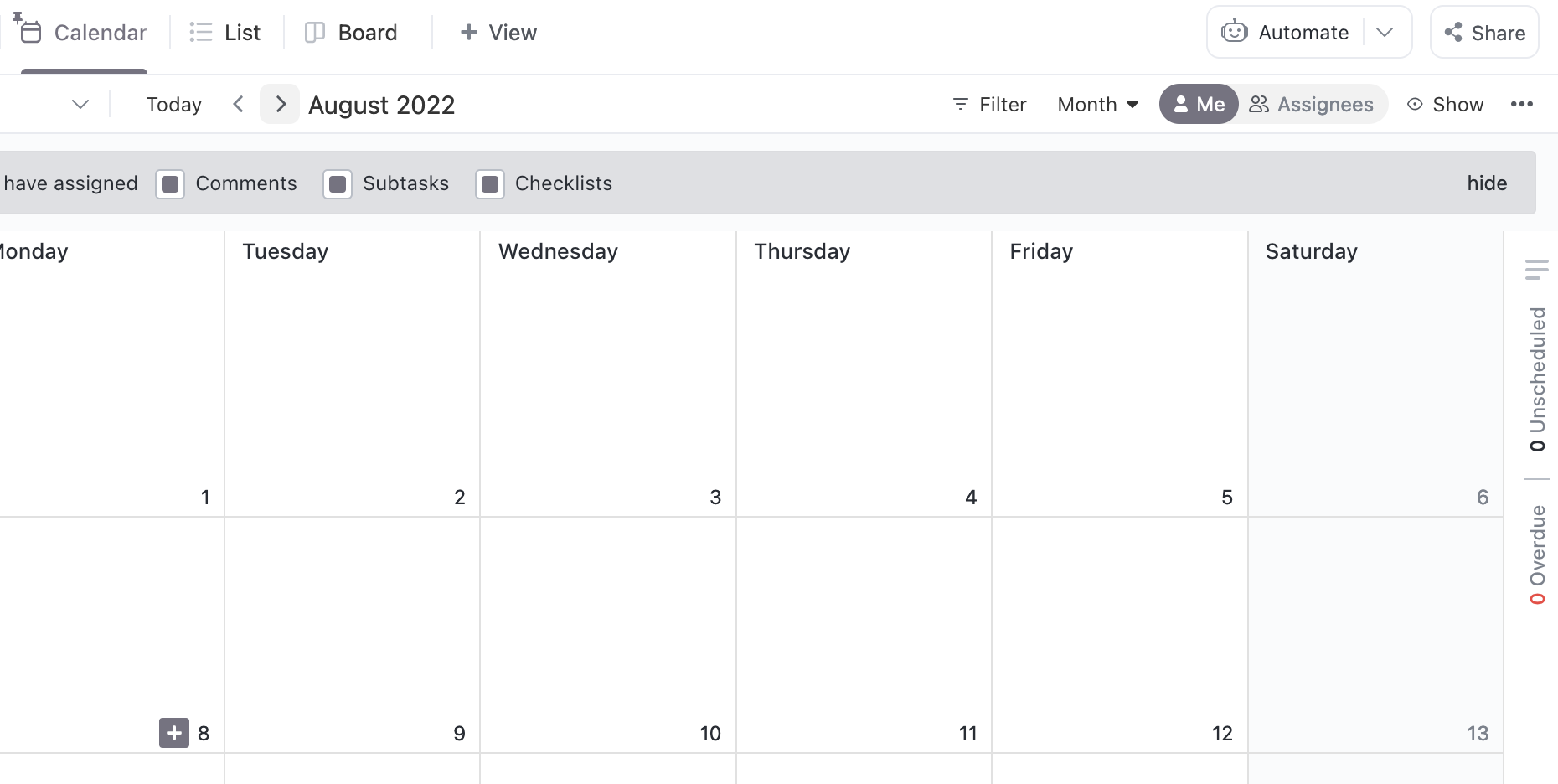Click the Today button
This screenshot has width=1558, height=784.
pos(173,104)
